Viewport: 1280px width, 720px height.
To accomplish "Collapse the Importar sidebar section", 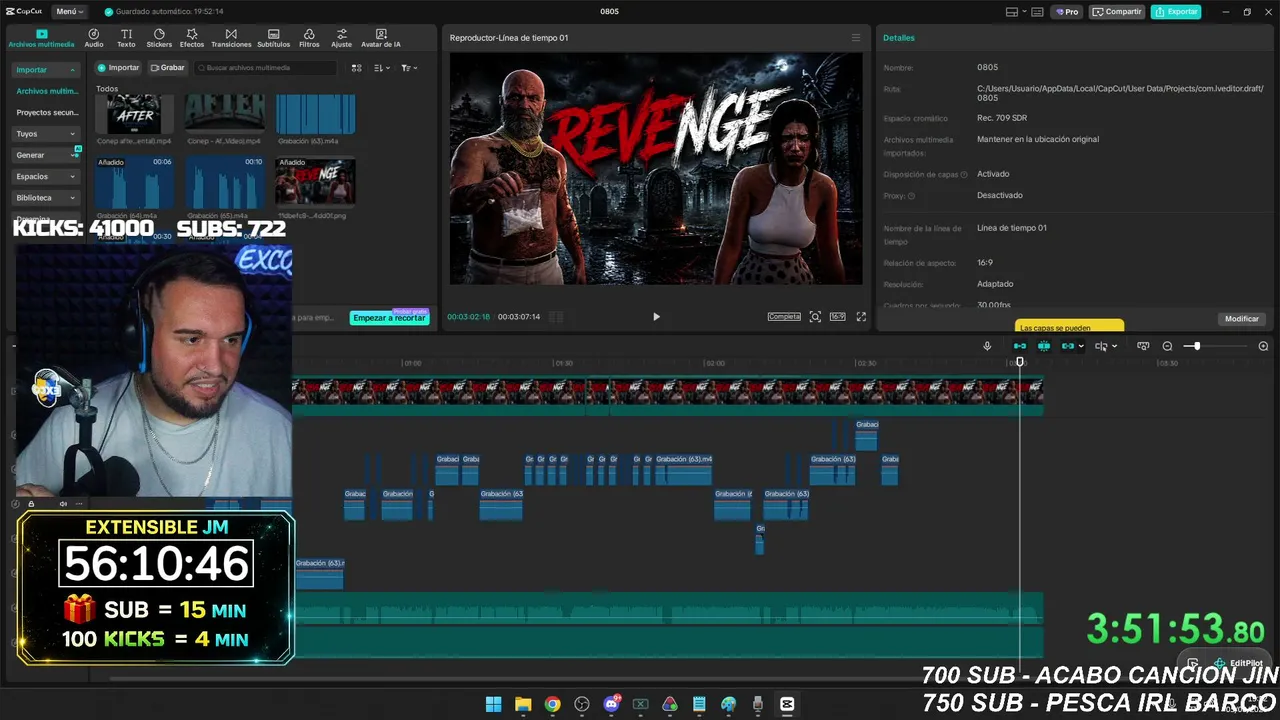I will (x=46, y=70).
